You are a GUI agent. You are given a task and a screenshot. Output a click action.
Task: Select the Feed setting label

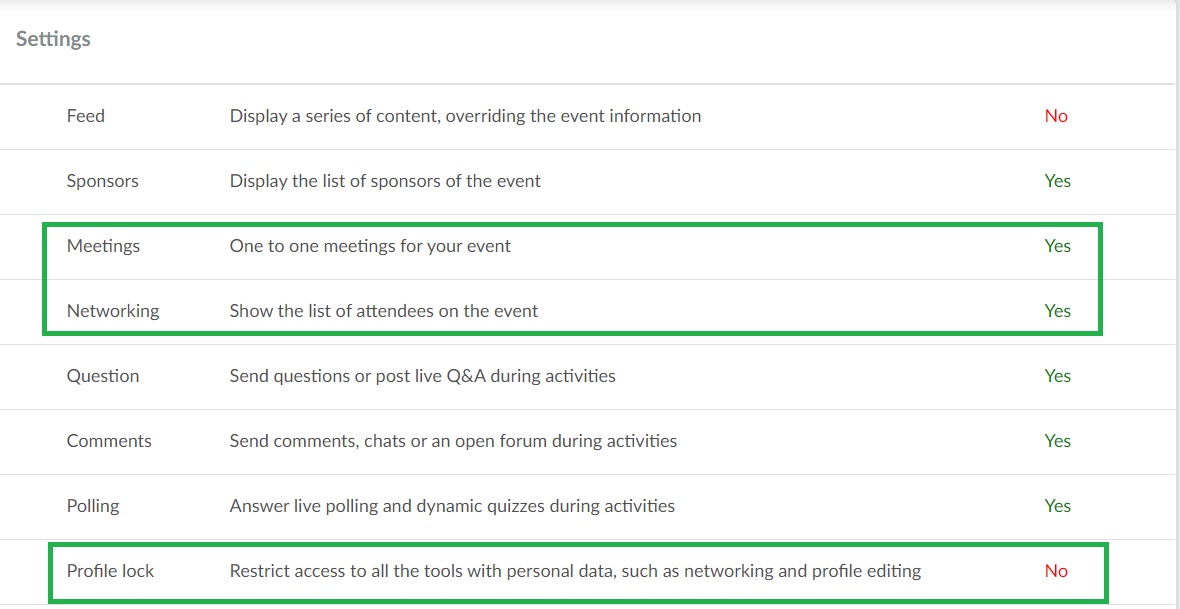[x=86, y=116]
